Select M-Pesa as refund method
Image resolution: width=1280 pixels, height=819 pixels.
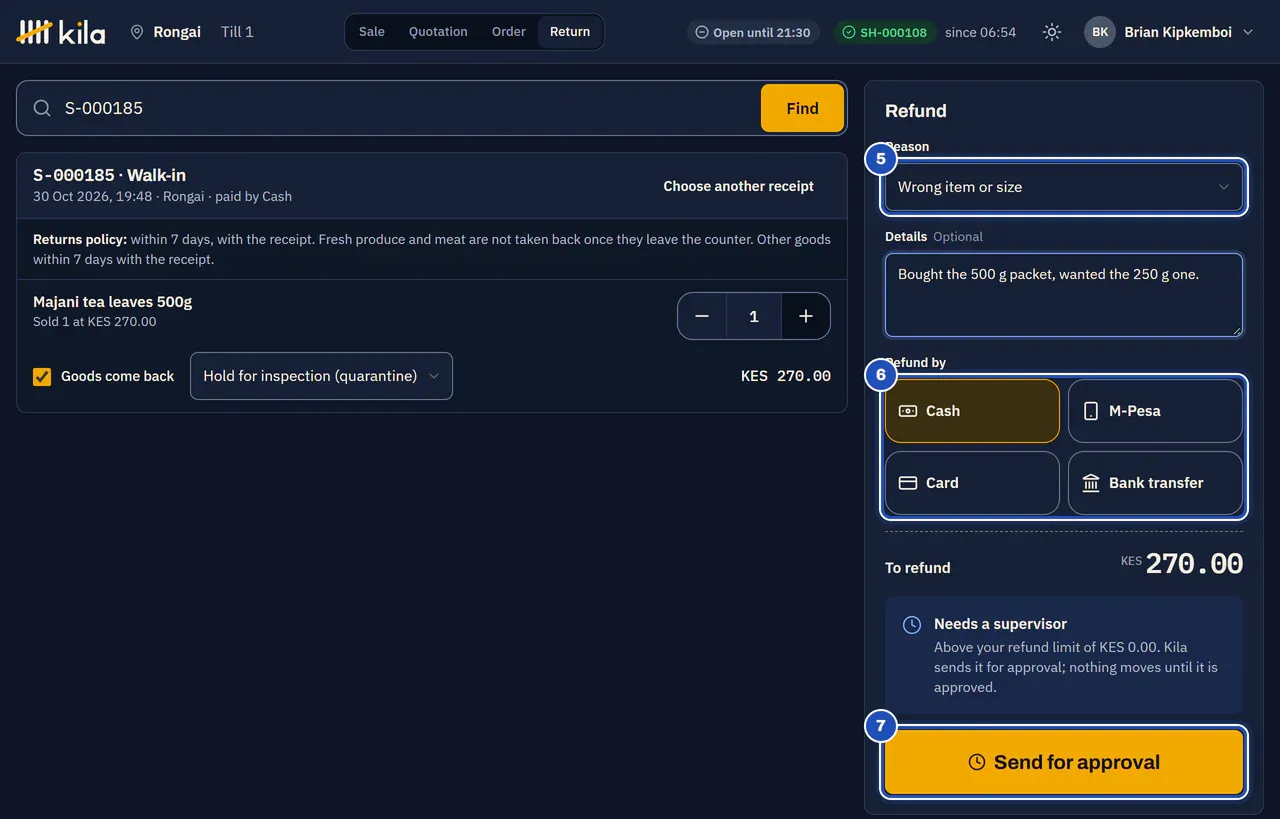pyautogui.click(x=1155, y=411)
